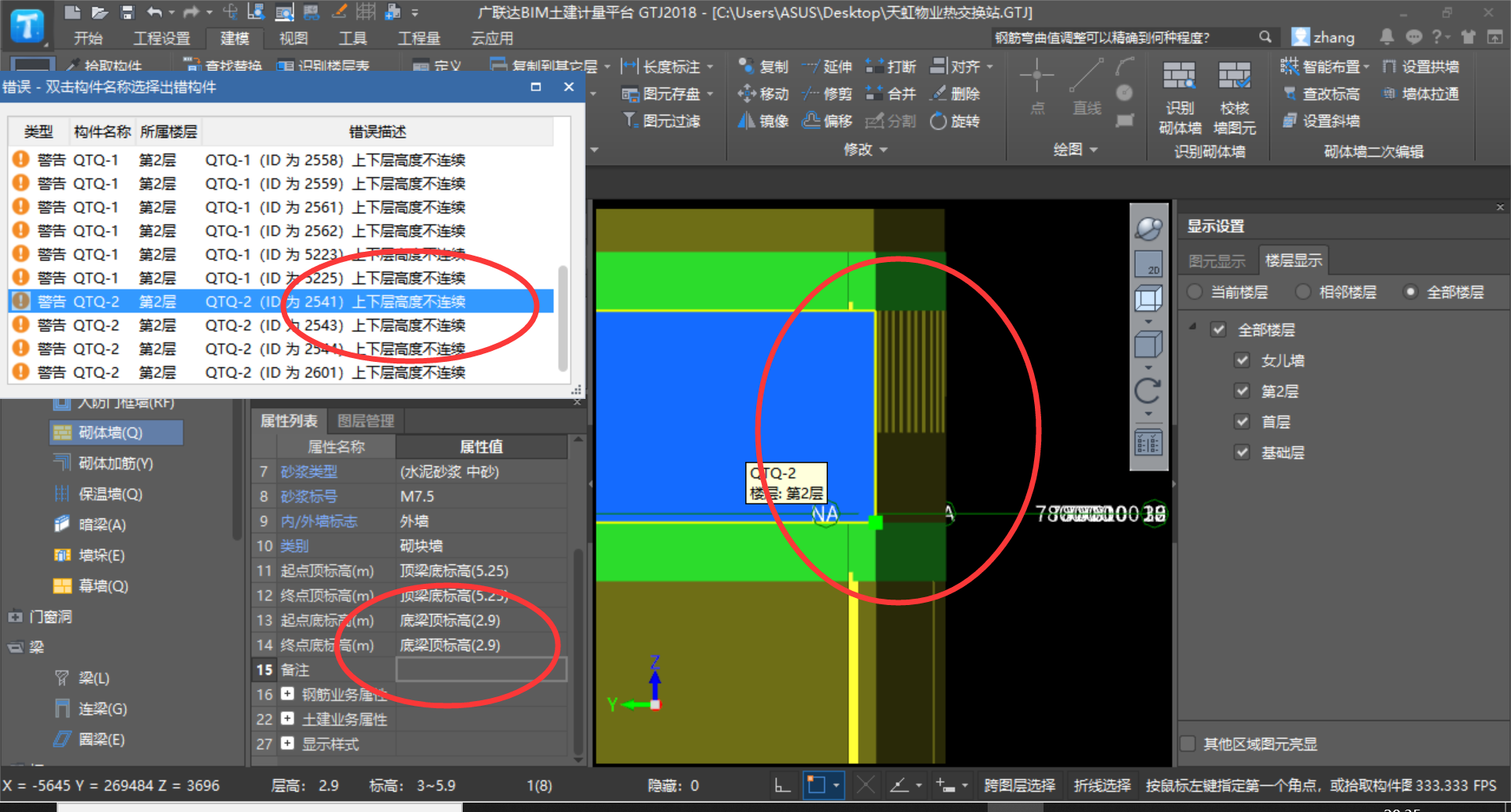The image size is (1511, 812).
Task: Select 砌体墙(Q) in component tree
Action: click(x=116, y=433)
